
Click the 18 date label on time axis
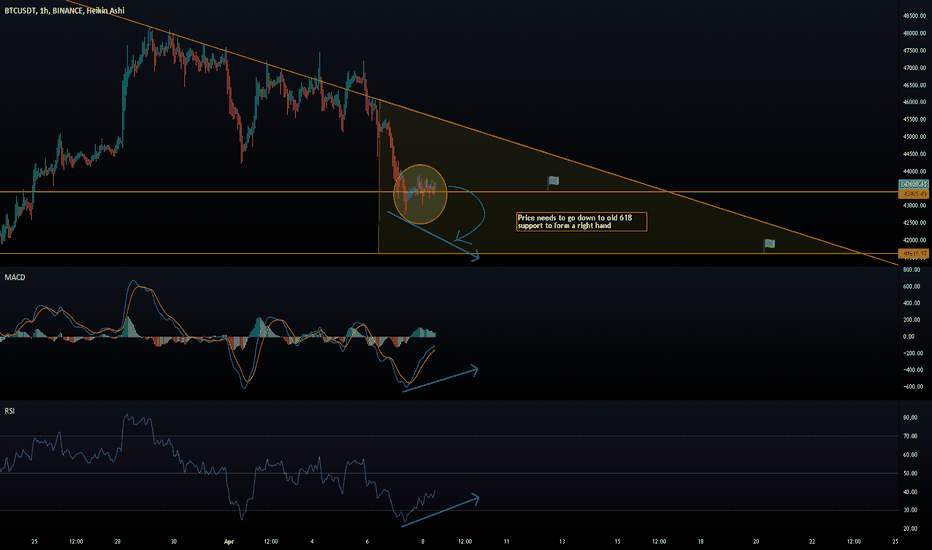701,542
